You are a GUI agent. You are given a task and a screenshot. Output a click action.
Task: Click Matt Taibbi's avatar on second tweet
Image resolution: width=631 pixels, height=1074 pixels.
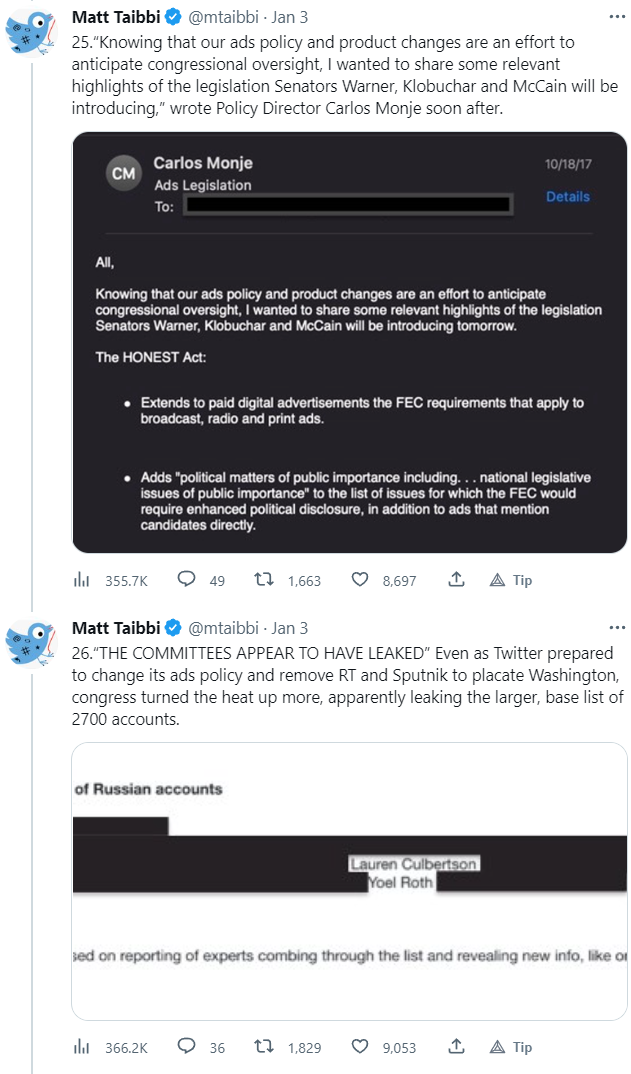point(29,641)
